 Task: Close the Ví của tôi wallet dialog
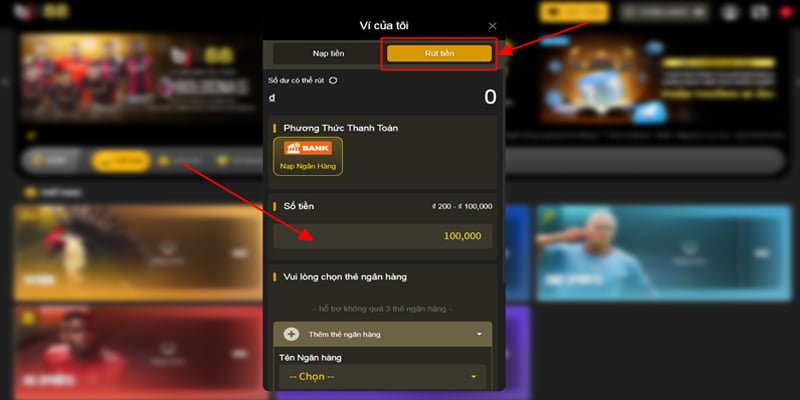[x=492, y=26]
